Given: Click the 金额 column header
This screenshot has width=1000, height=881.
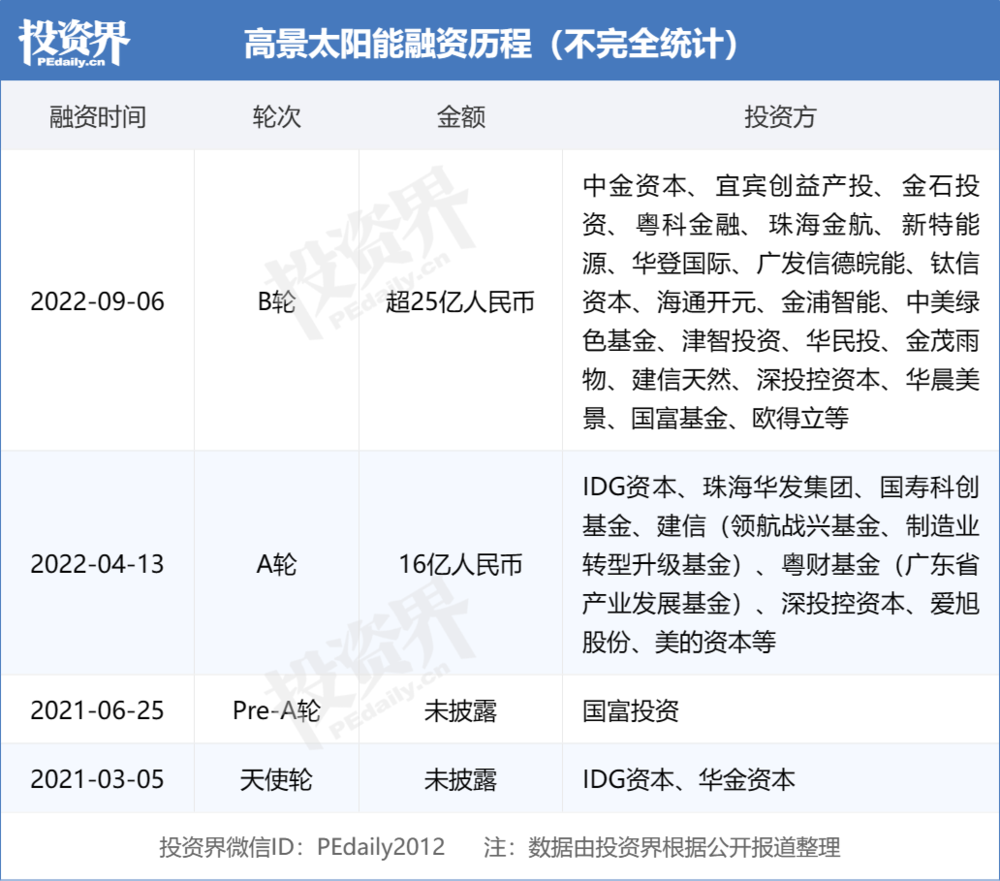Looking at the screenshot, I should 460,117.
